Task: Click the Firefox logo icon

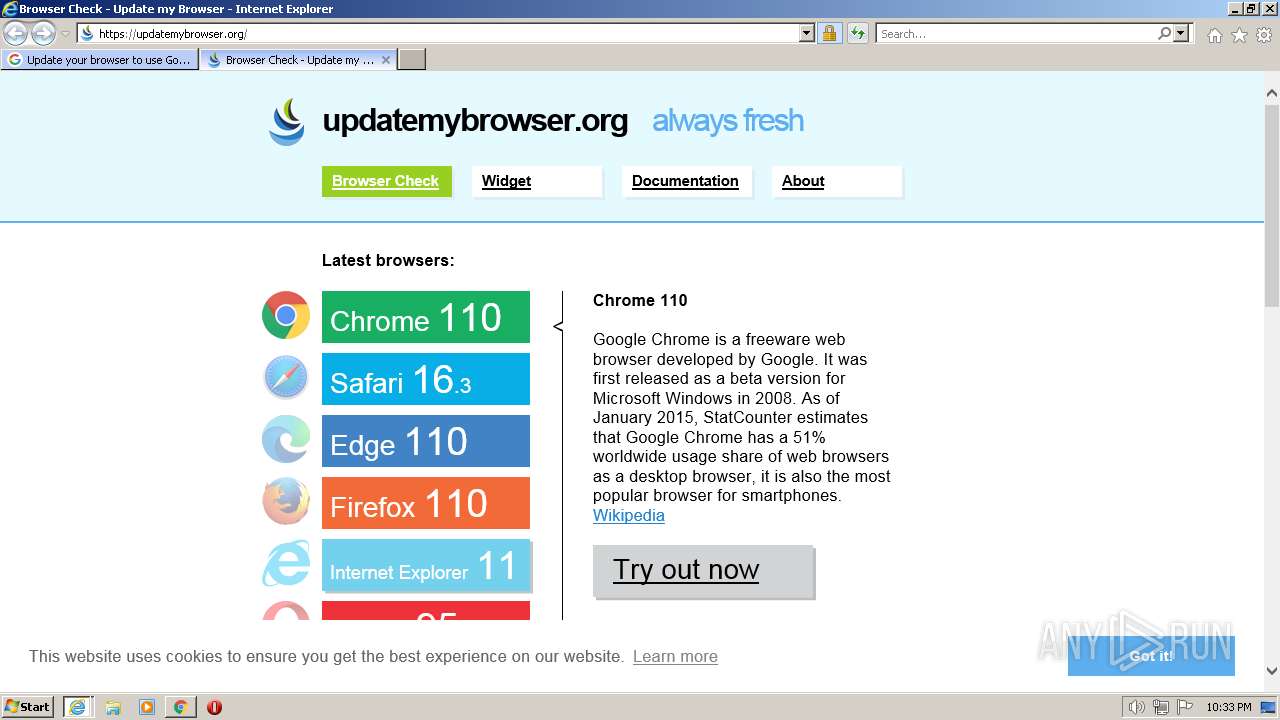Action: tap(286, 502)
